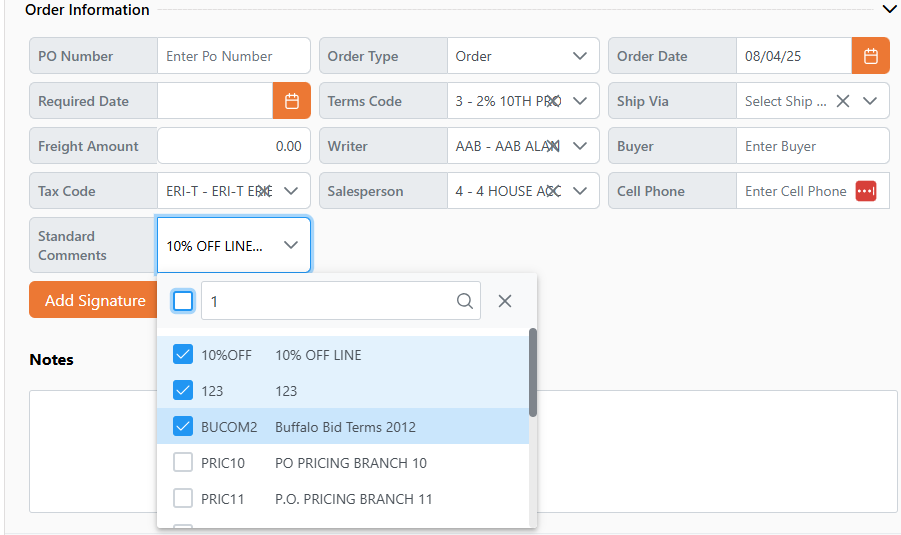
Task: Toggle the select-all checkbox in dropdown
Action: [x=183, y=301]
